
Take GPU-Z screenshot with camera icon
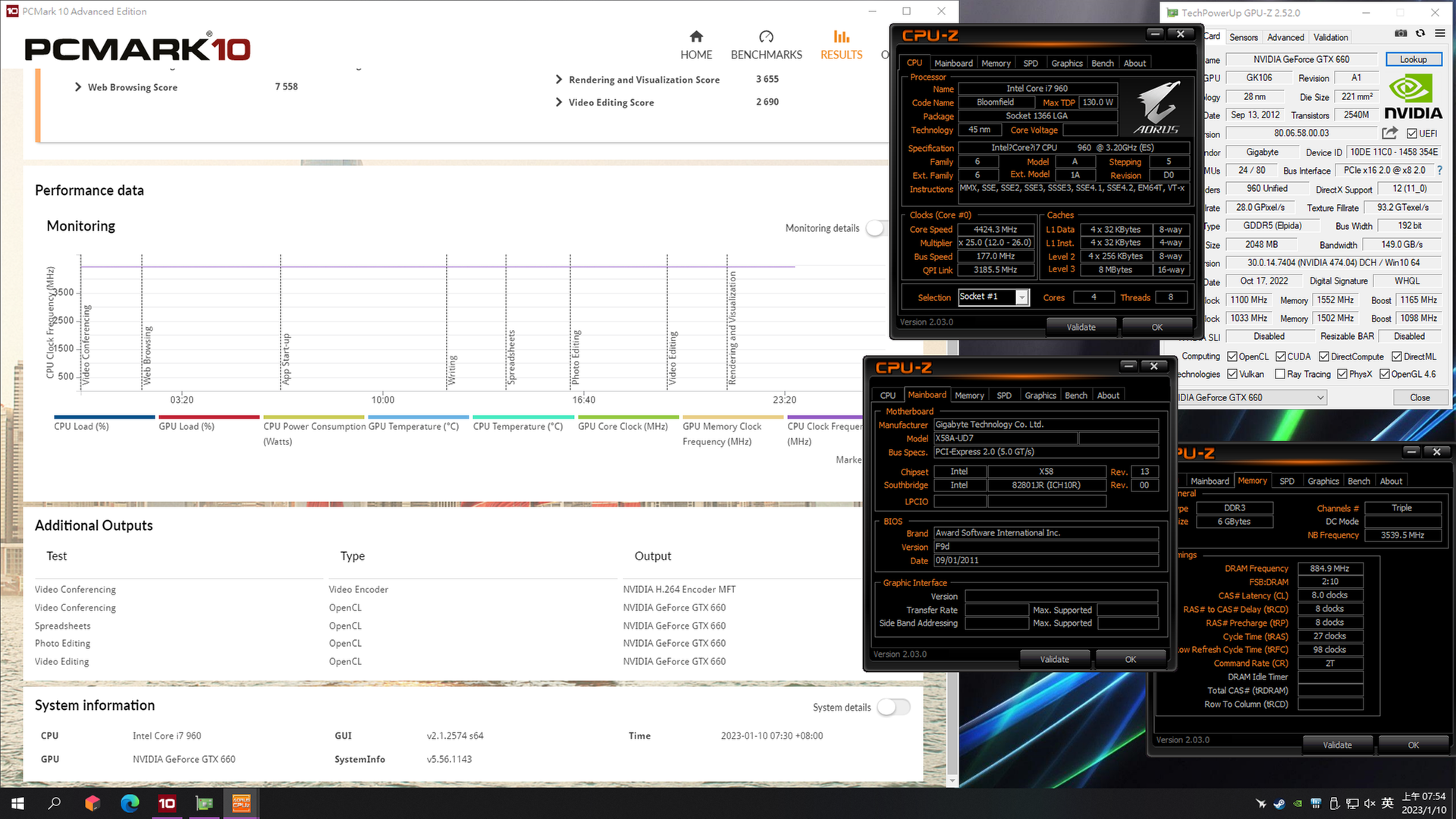click(x=1401, y=33)
